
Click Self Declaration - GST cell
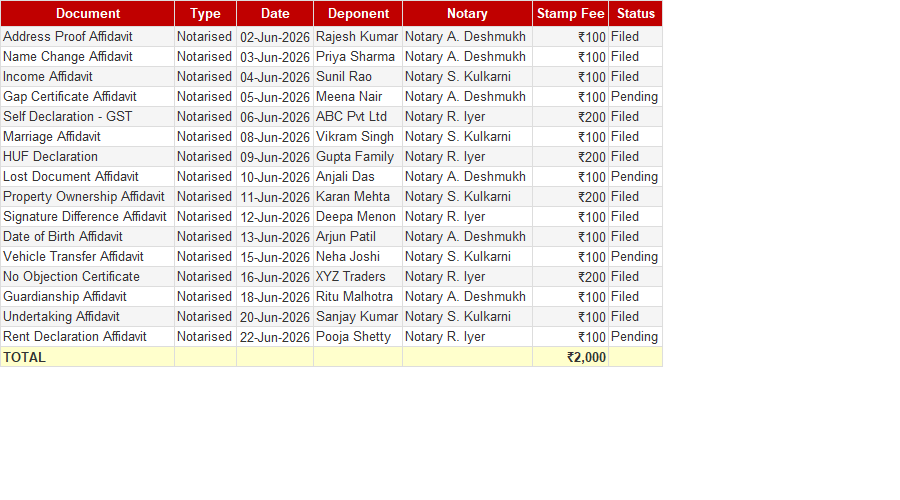88,117
